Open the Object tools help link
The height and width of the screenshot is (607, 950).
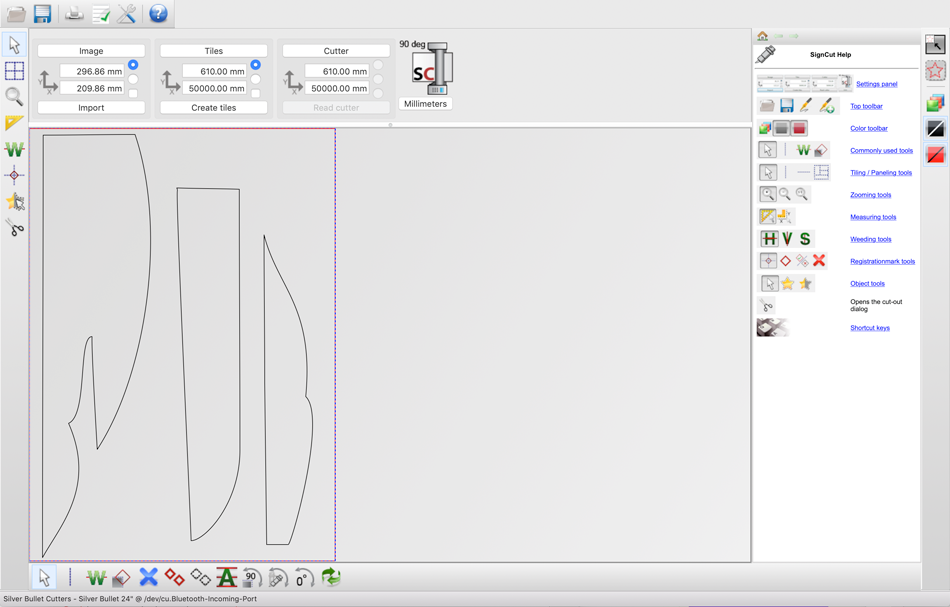[x=868, y=284]
